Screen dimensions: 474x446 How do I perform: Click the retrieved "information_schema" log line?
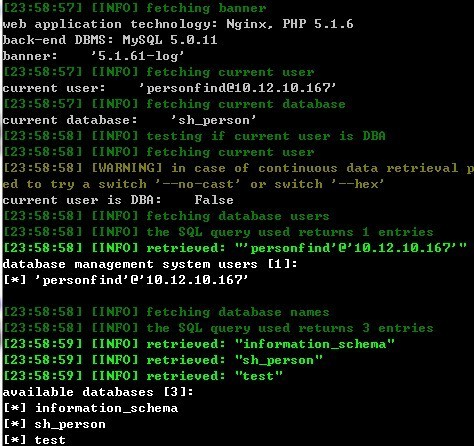199,344
